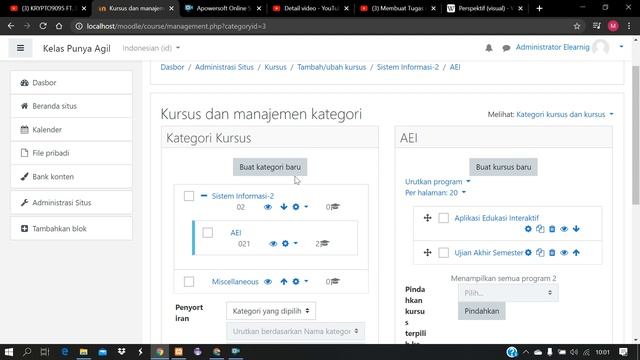Tick checkbox for Ujian Akhir Semester course
The image size is (640, 360).
[x=444, y=253]
